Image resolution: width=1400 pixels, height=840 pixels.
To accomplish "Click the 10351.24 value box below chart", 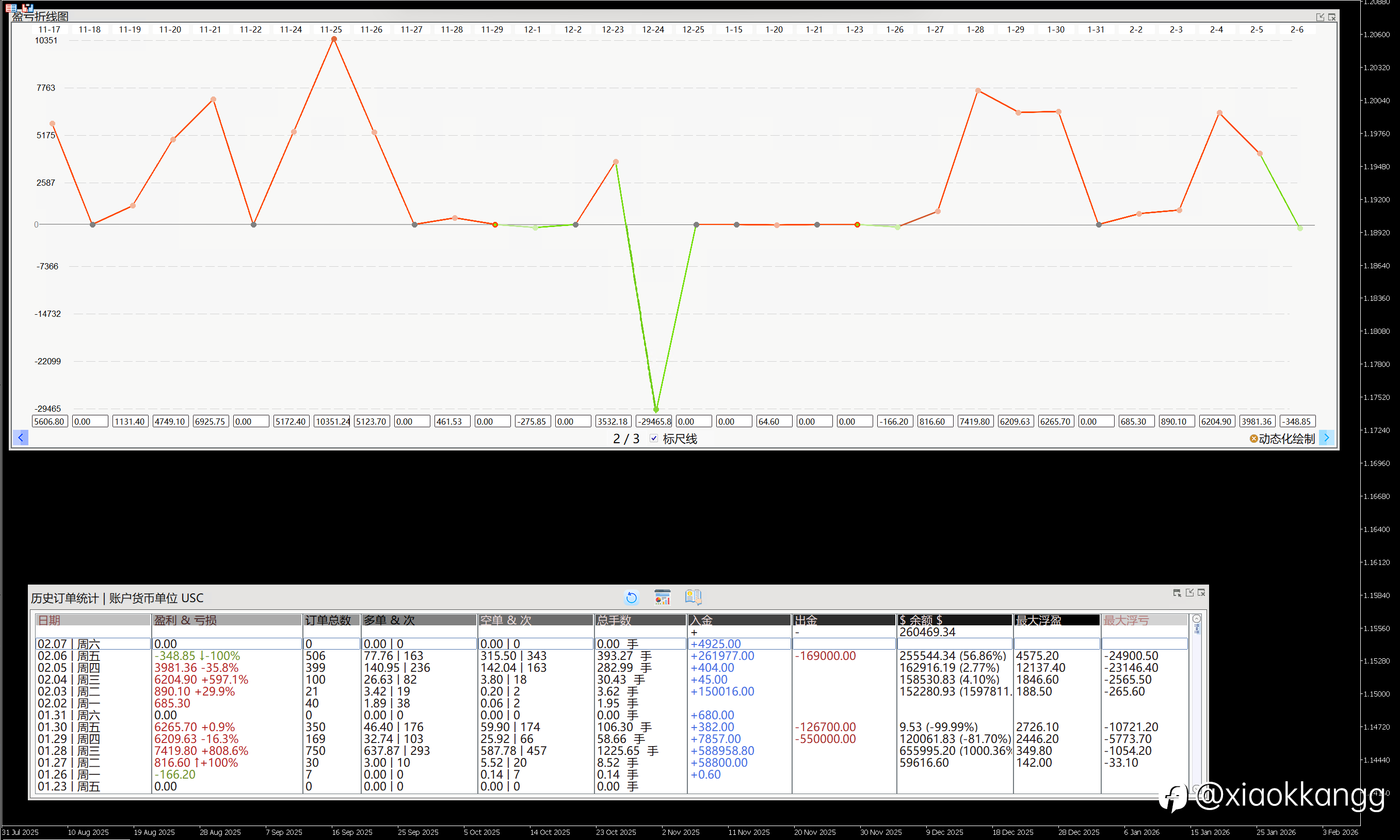I will pyautogui.click(x=332, y=421).
